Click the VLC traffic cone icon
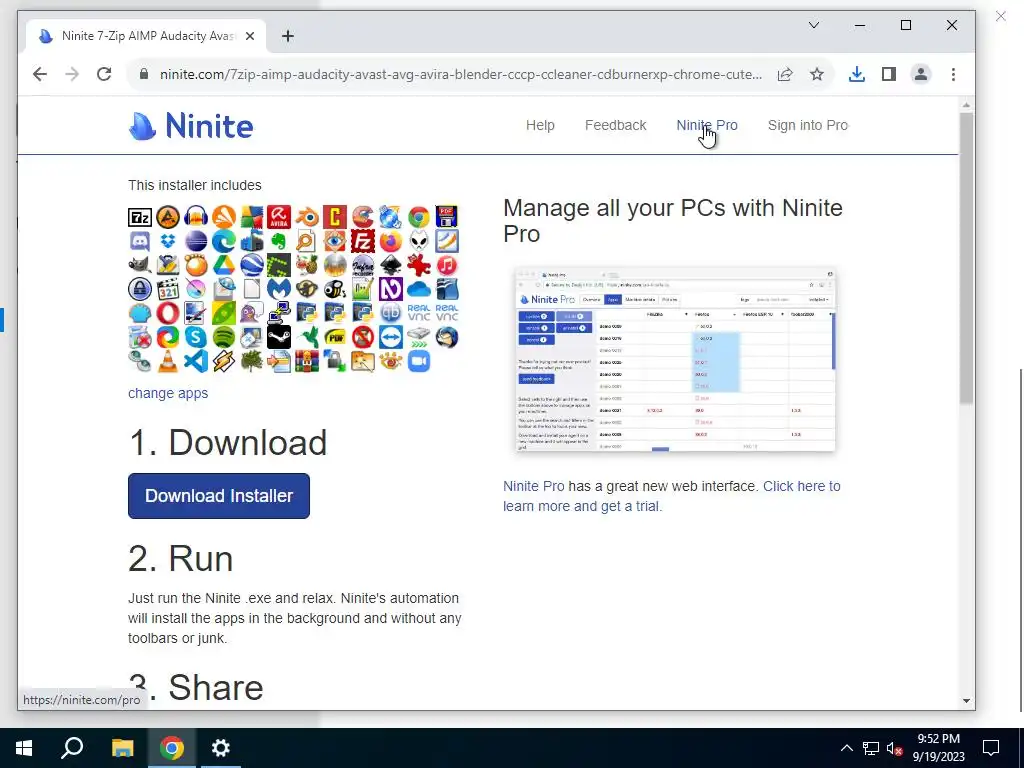The width and height of the screenshot is (1024, 768). tap(168, 361)
